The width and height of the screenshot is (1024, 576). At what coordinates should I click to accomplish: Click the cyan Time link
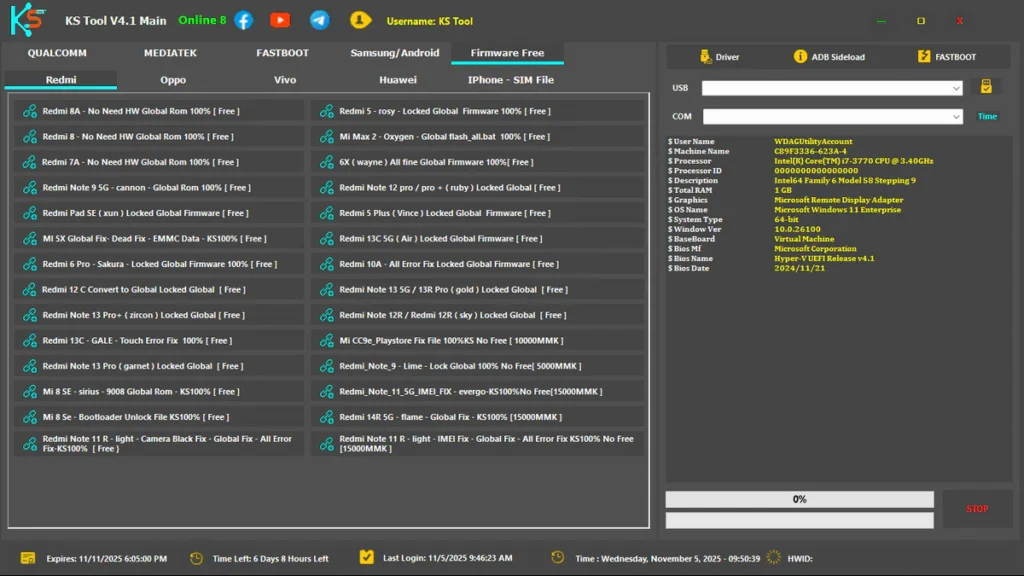(x=987, y=117)
